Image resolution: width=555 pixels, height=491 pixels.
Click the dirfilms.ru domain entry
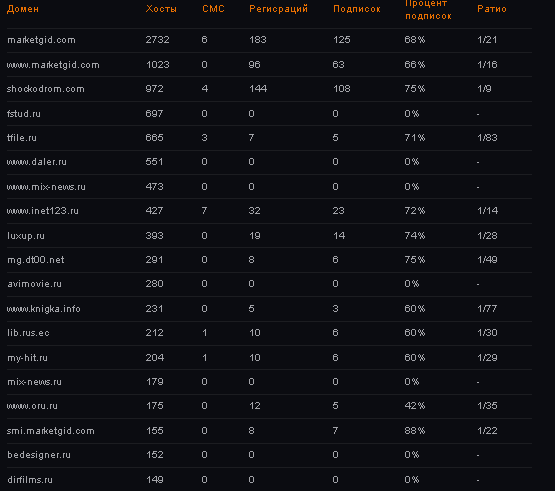30,480
